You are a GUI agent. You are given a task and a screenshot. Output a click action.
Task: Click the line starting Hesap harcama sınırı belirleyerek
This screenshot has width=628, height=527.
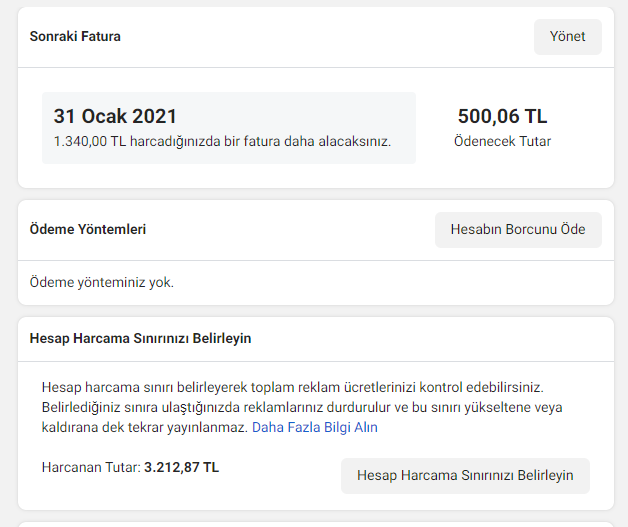[x=293, y=388]
